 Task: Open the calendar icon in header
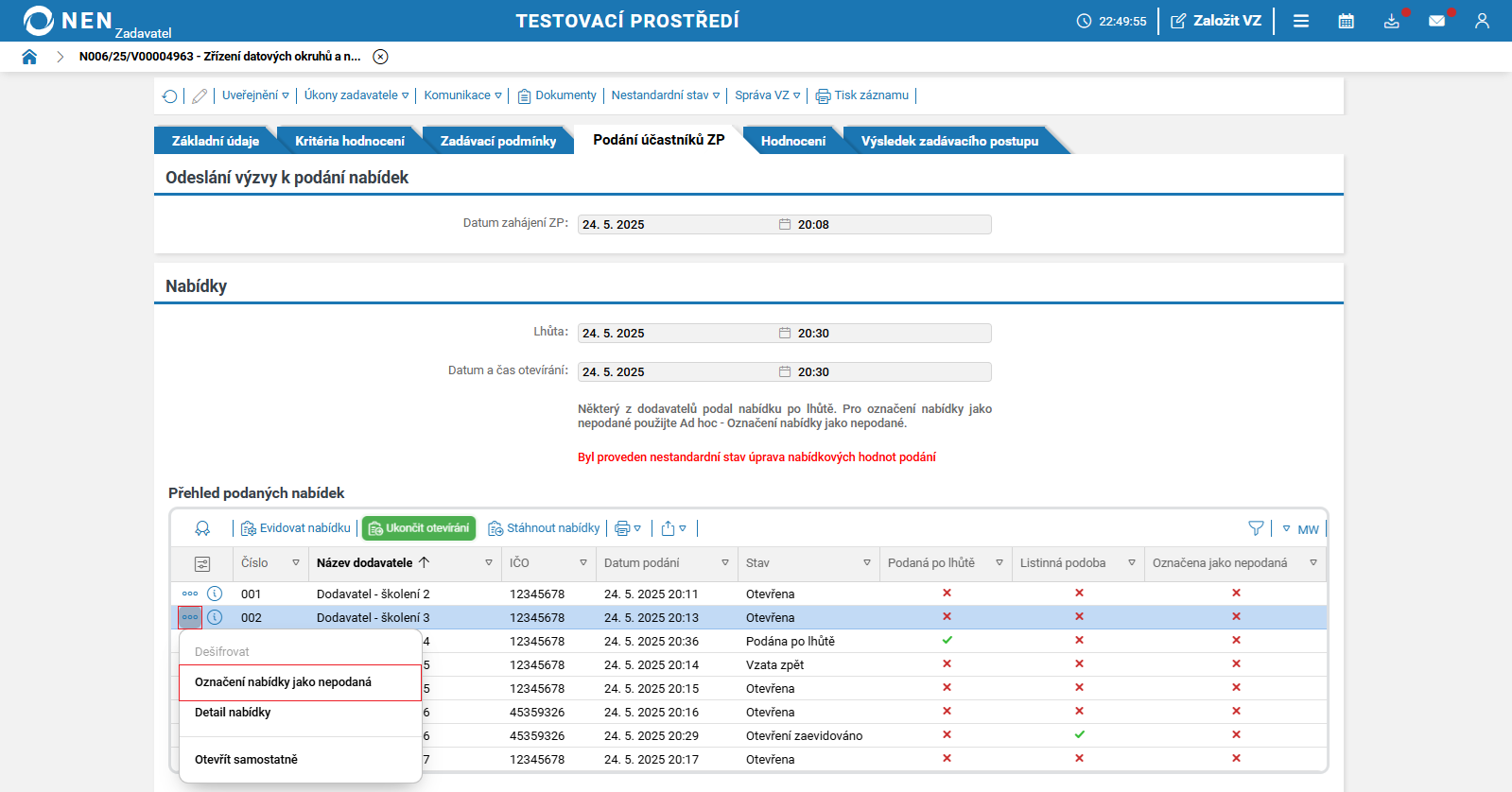1346,21
